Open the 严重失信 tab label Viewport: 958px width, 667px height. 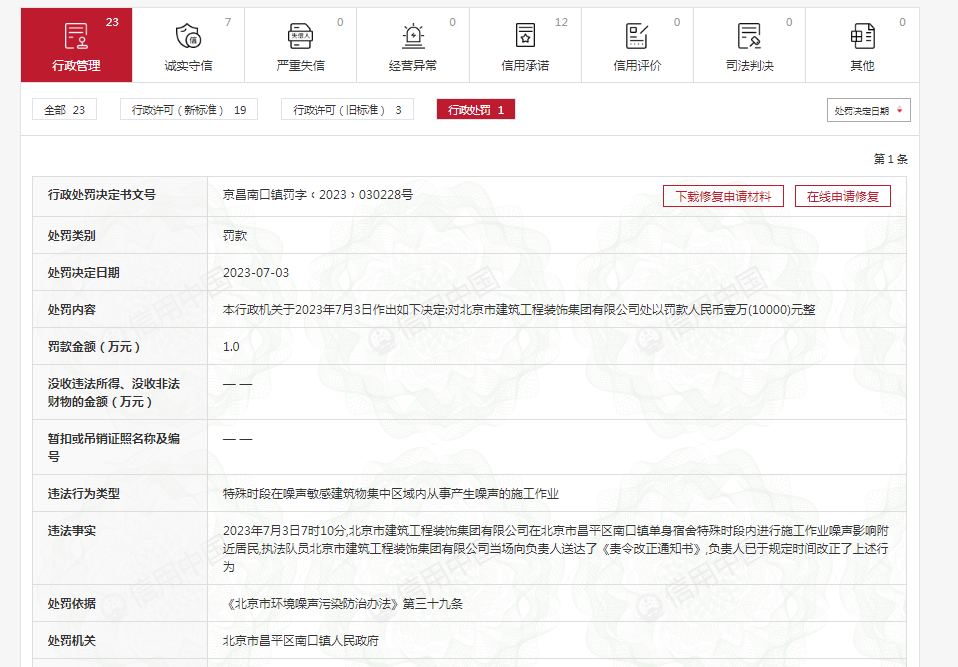(x=301, y=65)
